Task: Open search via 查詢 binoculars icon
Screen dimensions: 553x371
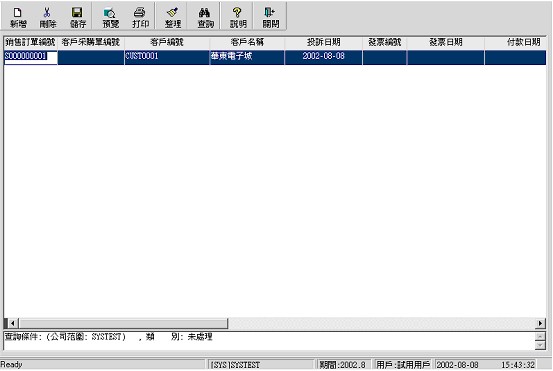Action: (205, 17)
